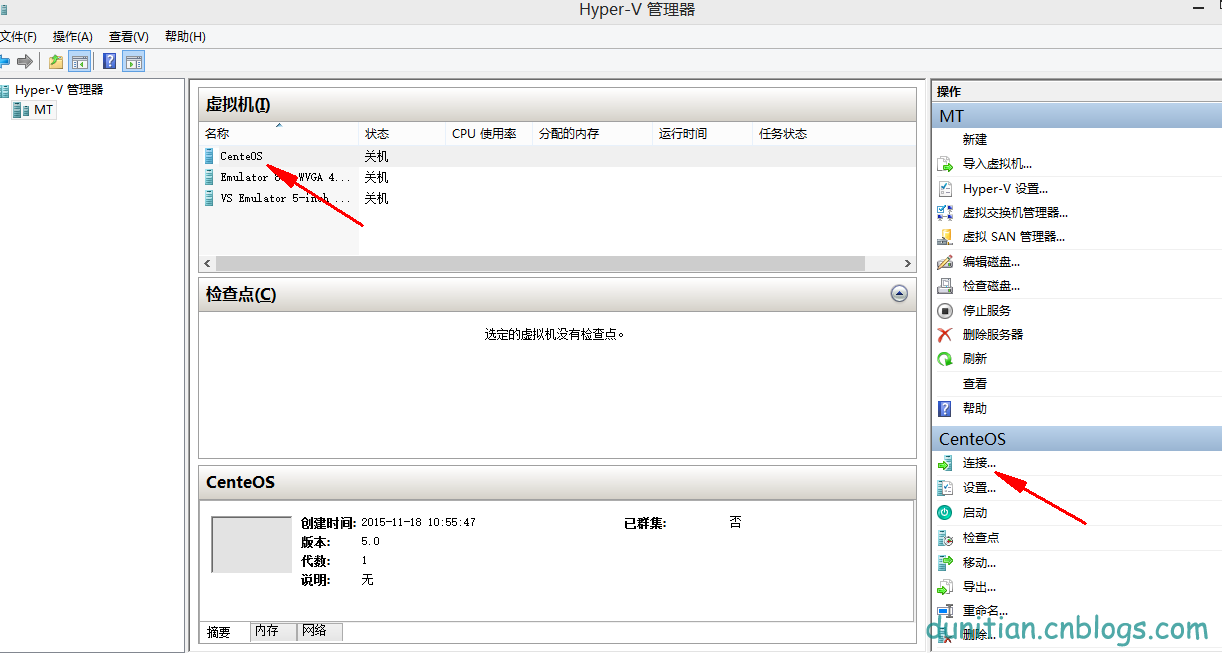Screen dimensions: 1222x653
Task: Toggle the show/hide action pane toolbar icon
Action: coord(133,61)
